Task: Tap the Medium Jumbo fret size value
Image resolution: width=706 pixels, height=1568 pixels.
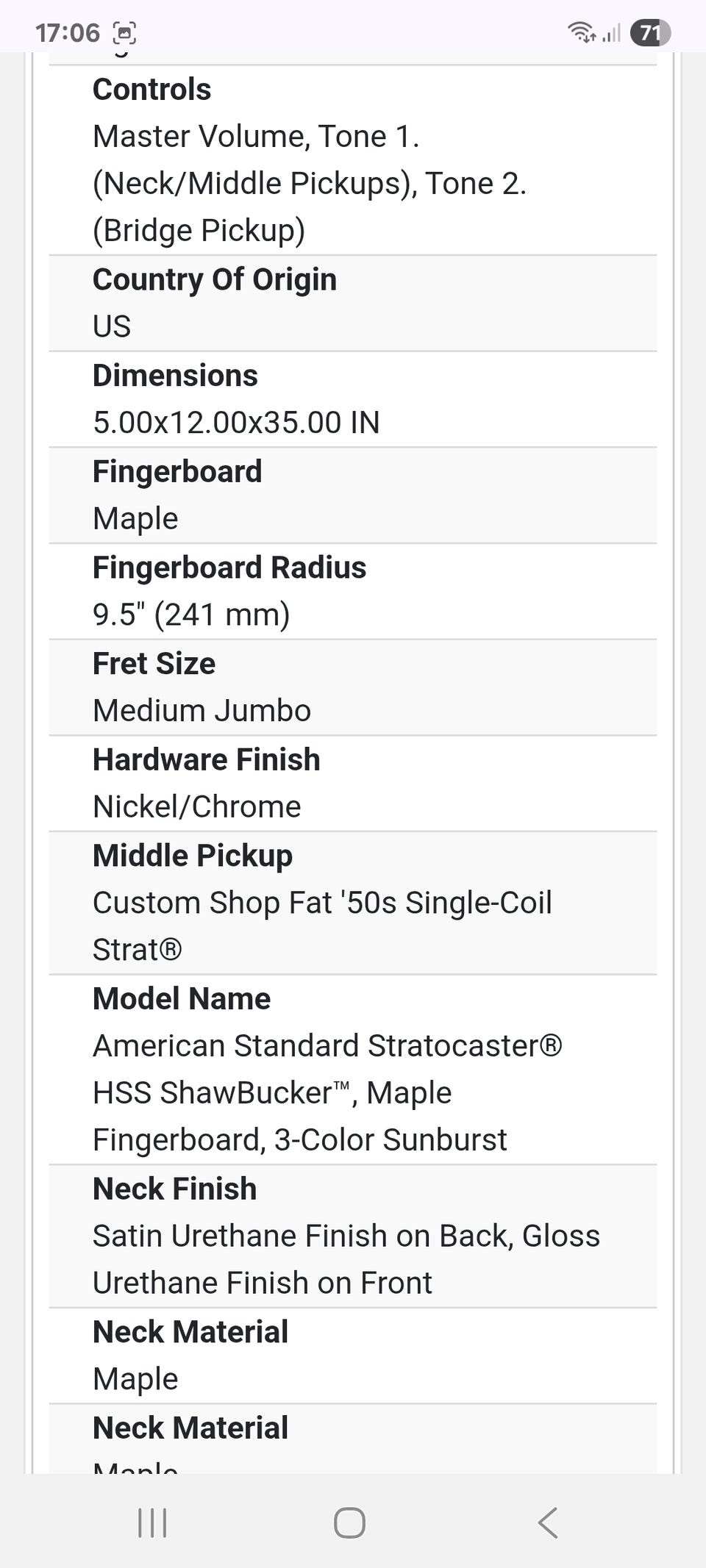Action: click(x=202, y=711)
